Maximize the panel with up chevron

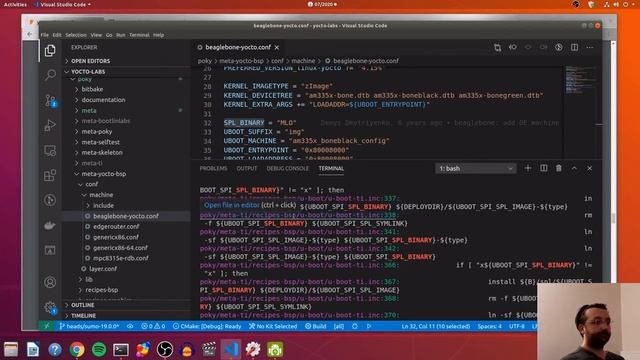coord(574,168)
